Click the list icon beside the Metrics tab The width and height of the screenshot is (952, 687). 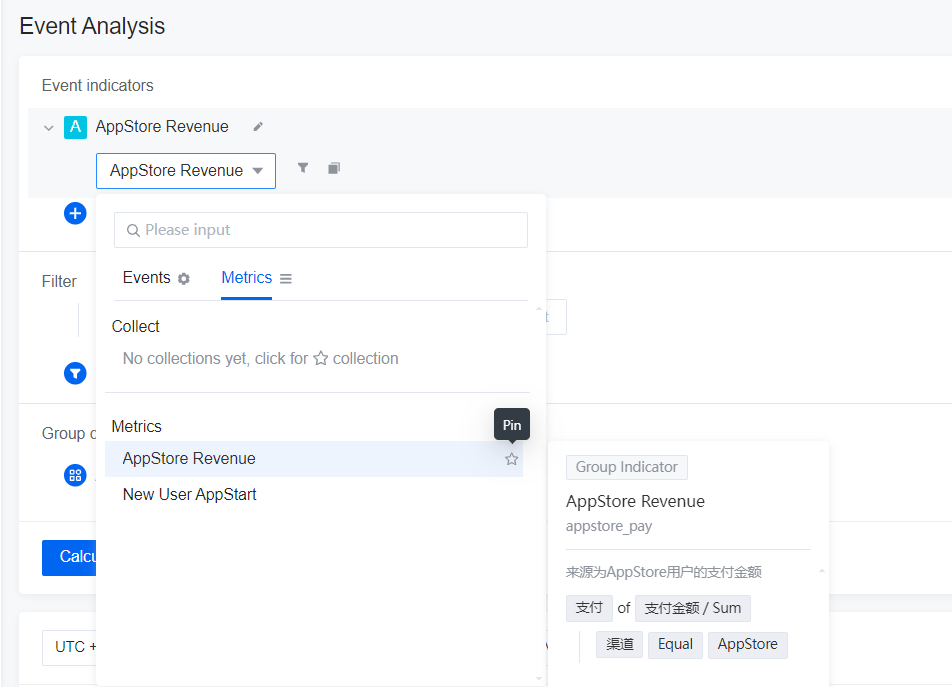285,277
